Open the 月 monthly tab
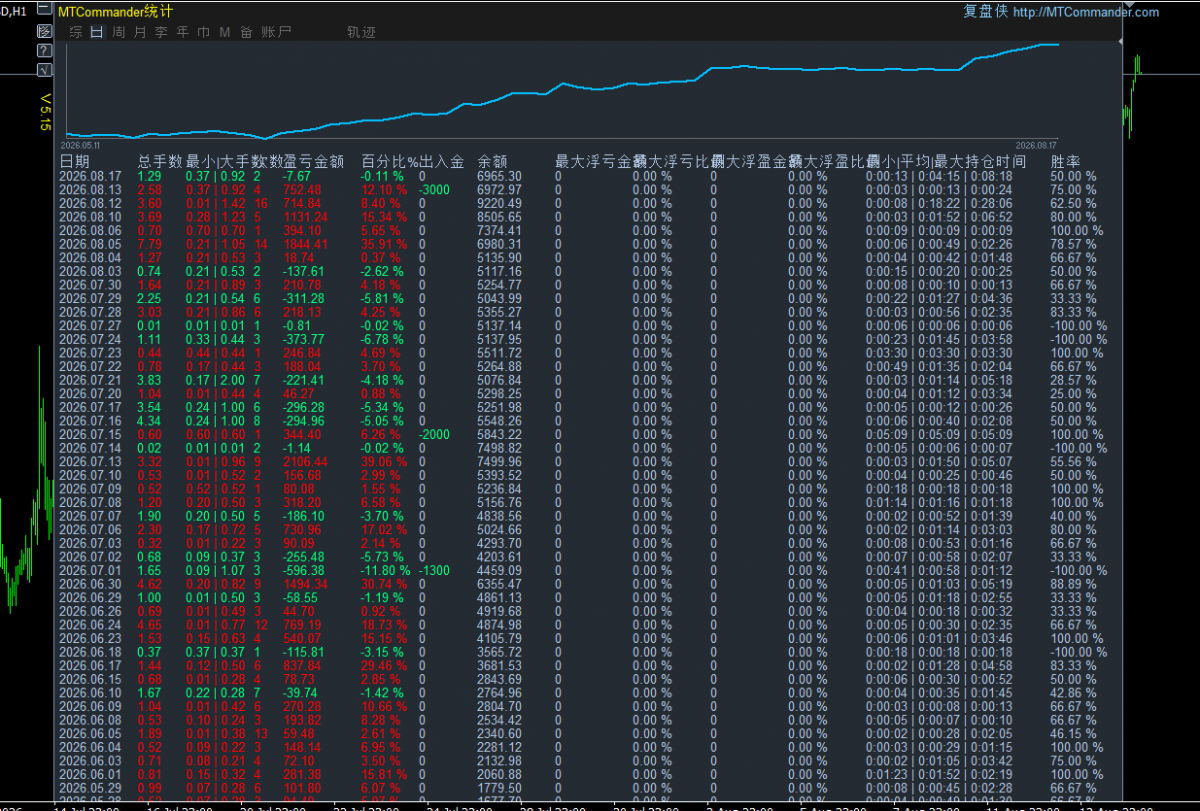This screenshot has height=811, width=1200. [x=140, y=32]
